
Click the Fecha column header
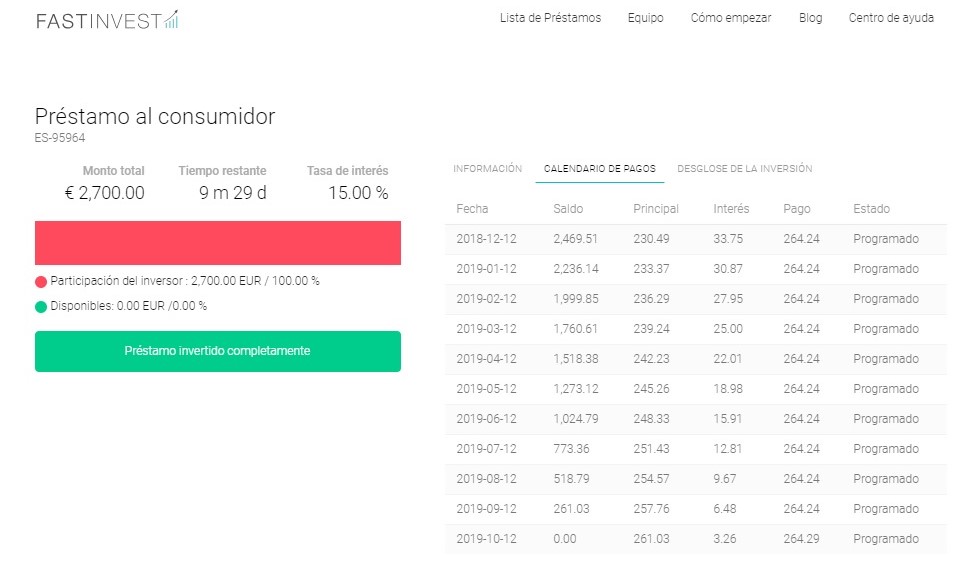point(472,209)
